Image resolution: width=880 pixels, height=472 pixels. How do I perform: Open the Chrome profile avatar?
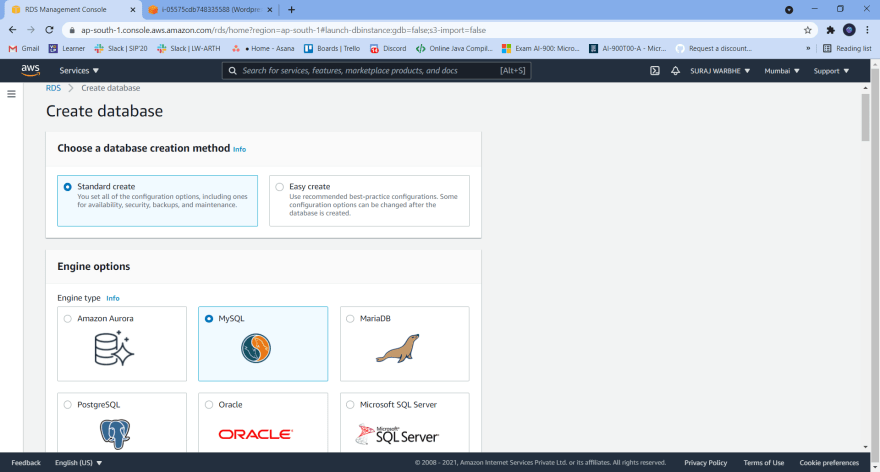tap(849, 30)
